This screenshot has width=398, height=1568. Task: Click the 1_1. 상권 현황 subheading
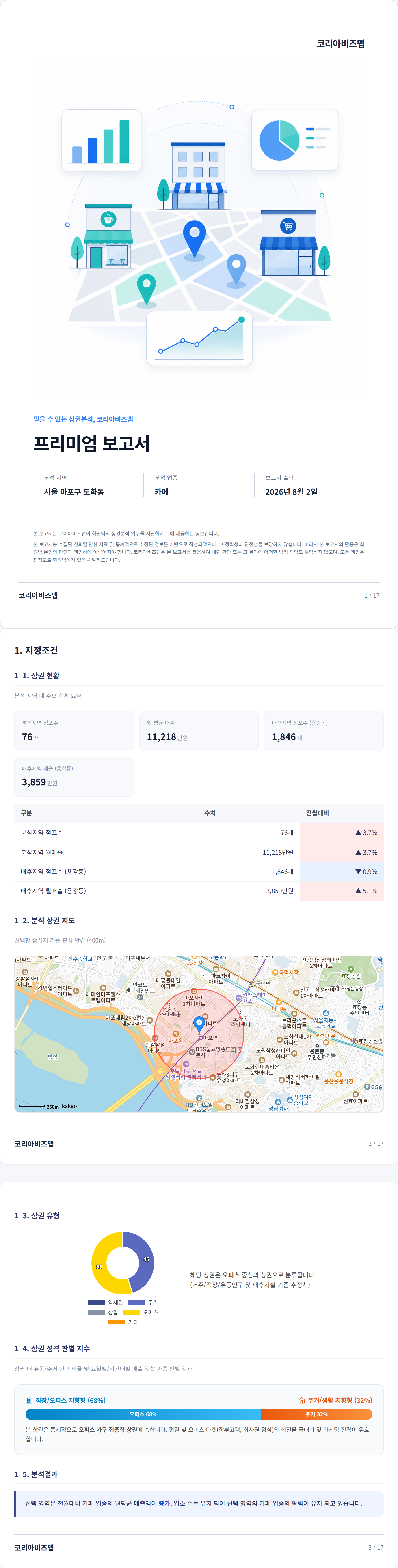click(x=37, y=676)
